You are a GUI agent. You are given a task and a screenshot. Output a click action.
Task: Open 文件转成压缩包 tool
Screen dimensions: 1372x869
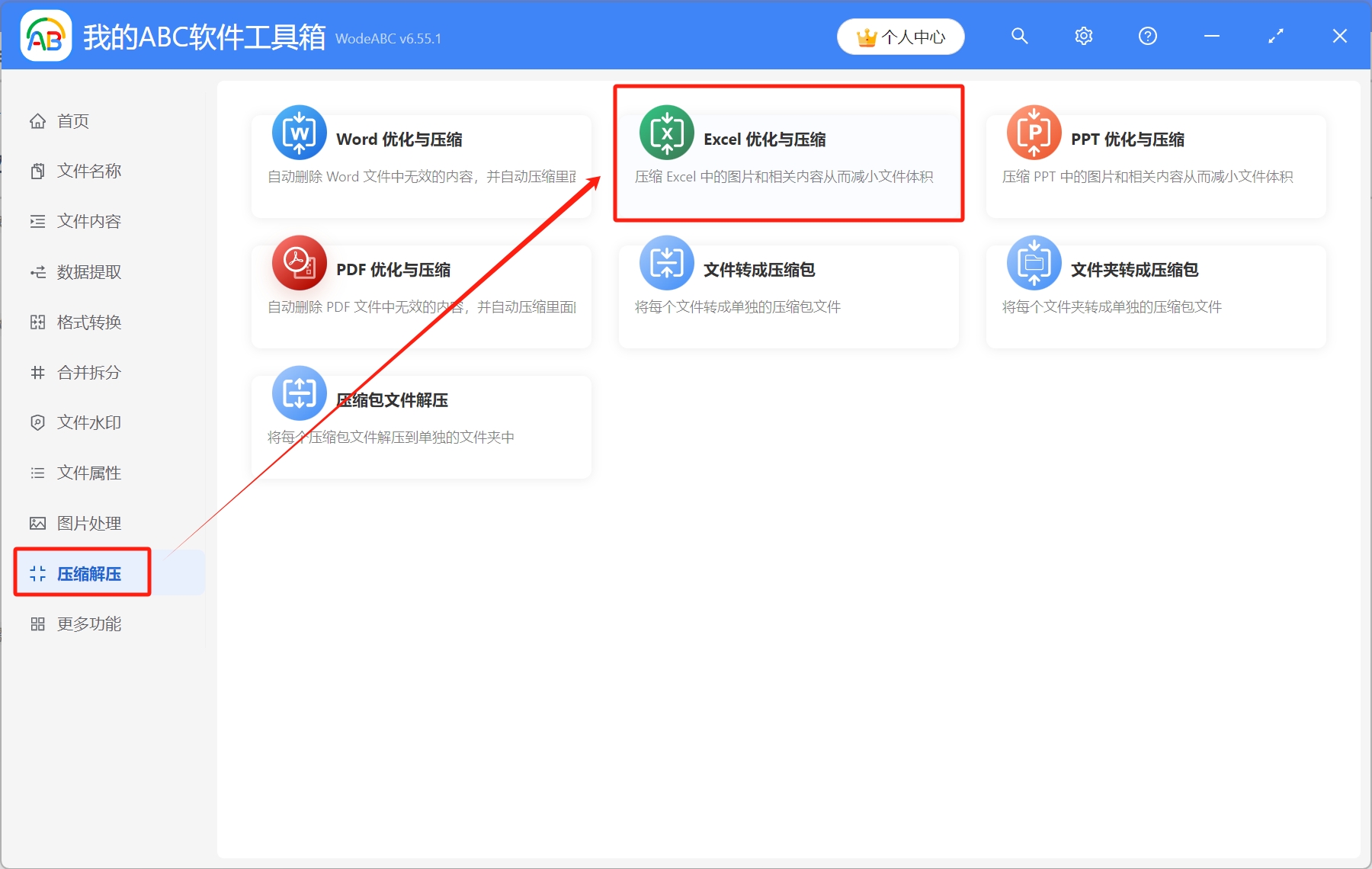789,297
